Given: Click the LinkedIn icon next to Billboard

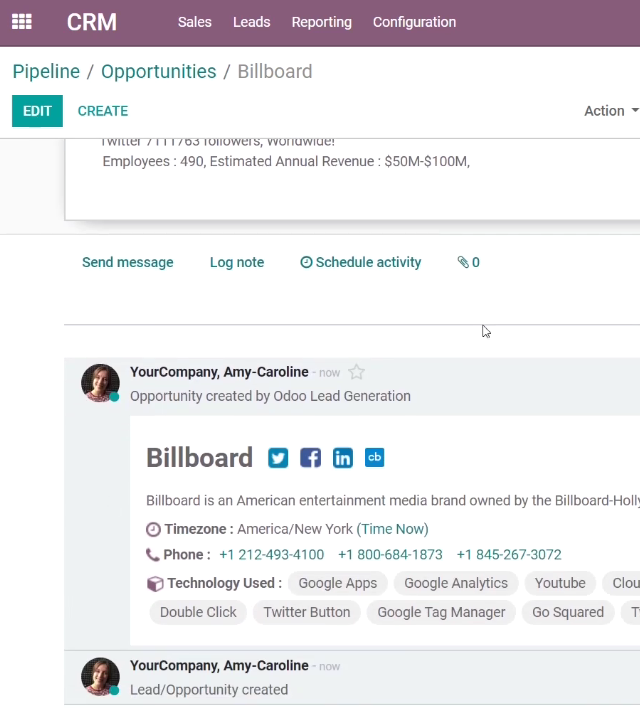Looking at the screenshot, I should 343,458.
